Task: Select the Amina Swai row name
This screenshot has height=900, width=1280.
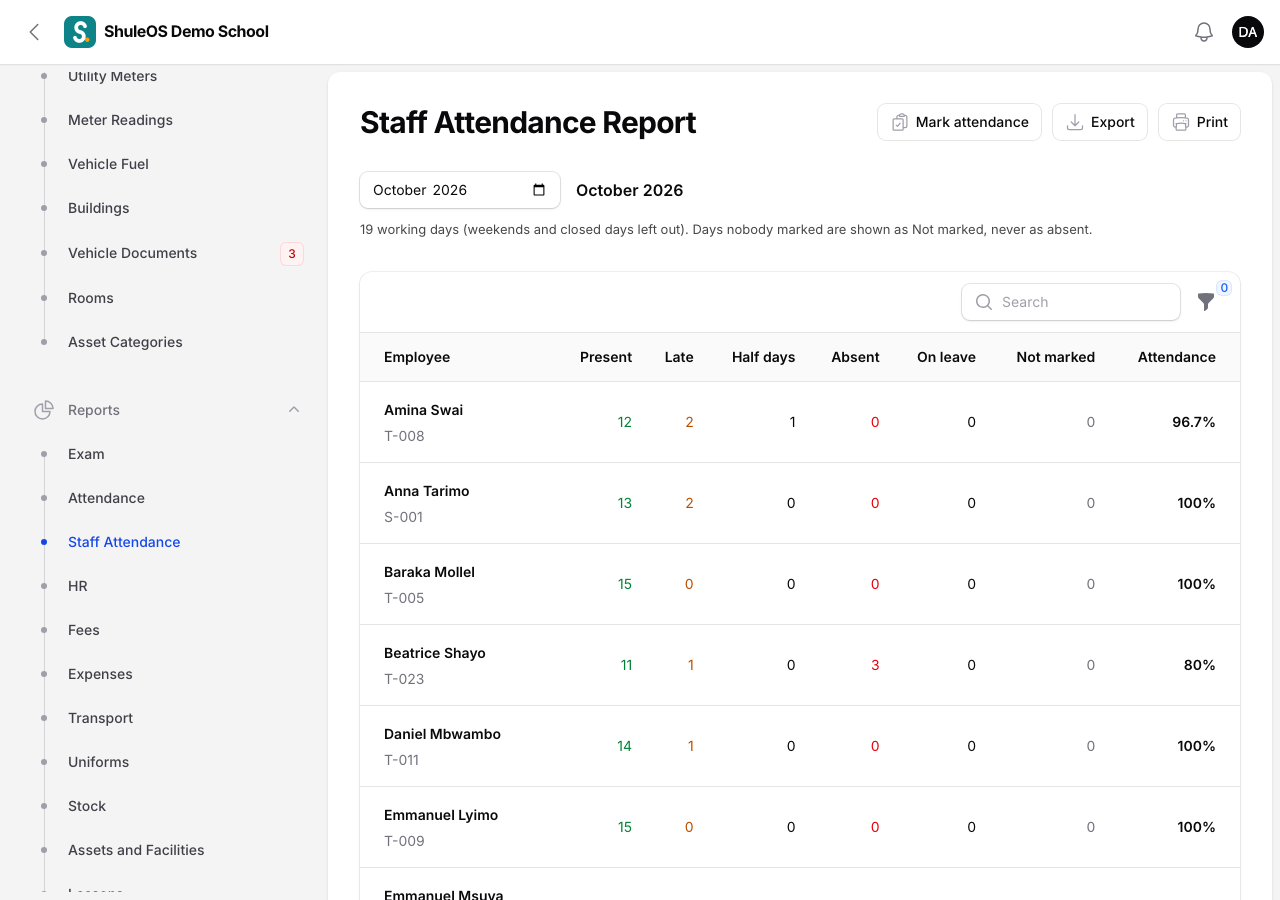Action: point(423,410)
